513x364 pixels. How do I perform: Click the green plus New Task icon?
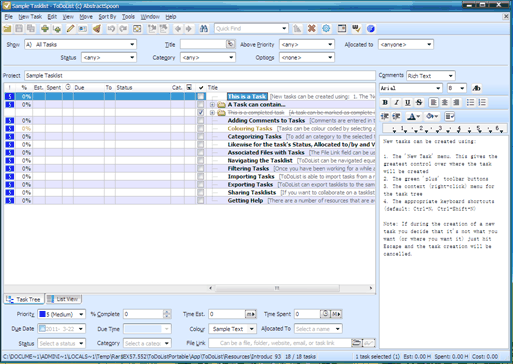pos(45,29)
